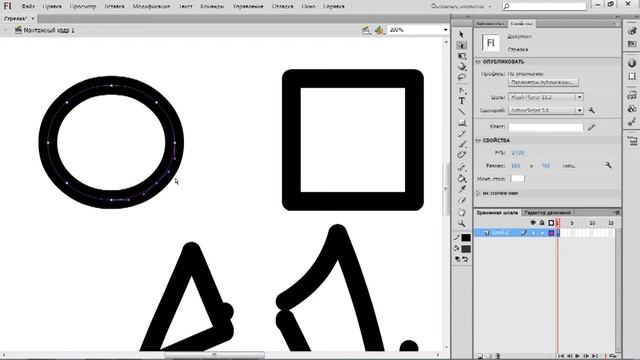Toggle lock for all layers padlock icon

point(542,223)
